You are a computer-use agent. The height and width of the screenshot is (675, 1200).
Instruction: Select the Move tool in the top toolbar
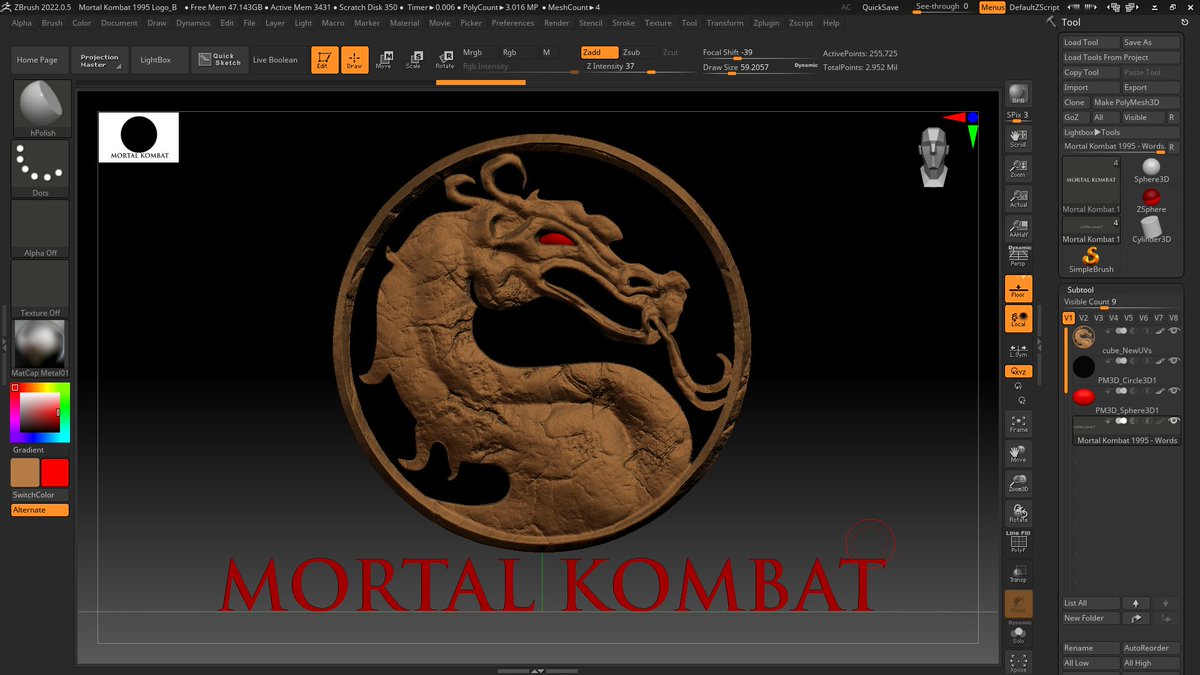point(384,59)
